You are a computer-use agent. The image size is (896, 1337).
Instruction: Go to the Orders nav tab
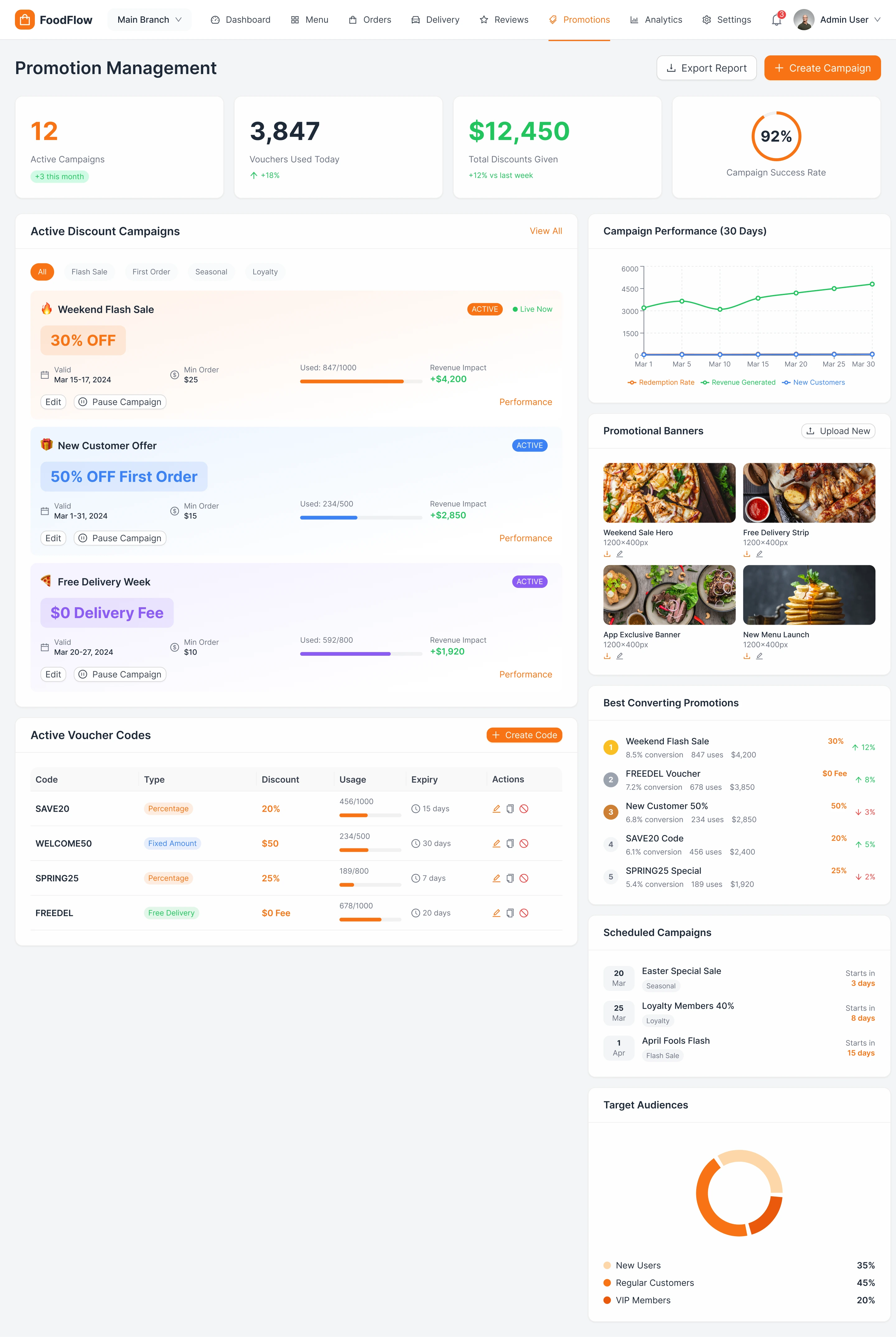[370, 19]
